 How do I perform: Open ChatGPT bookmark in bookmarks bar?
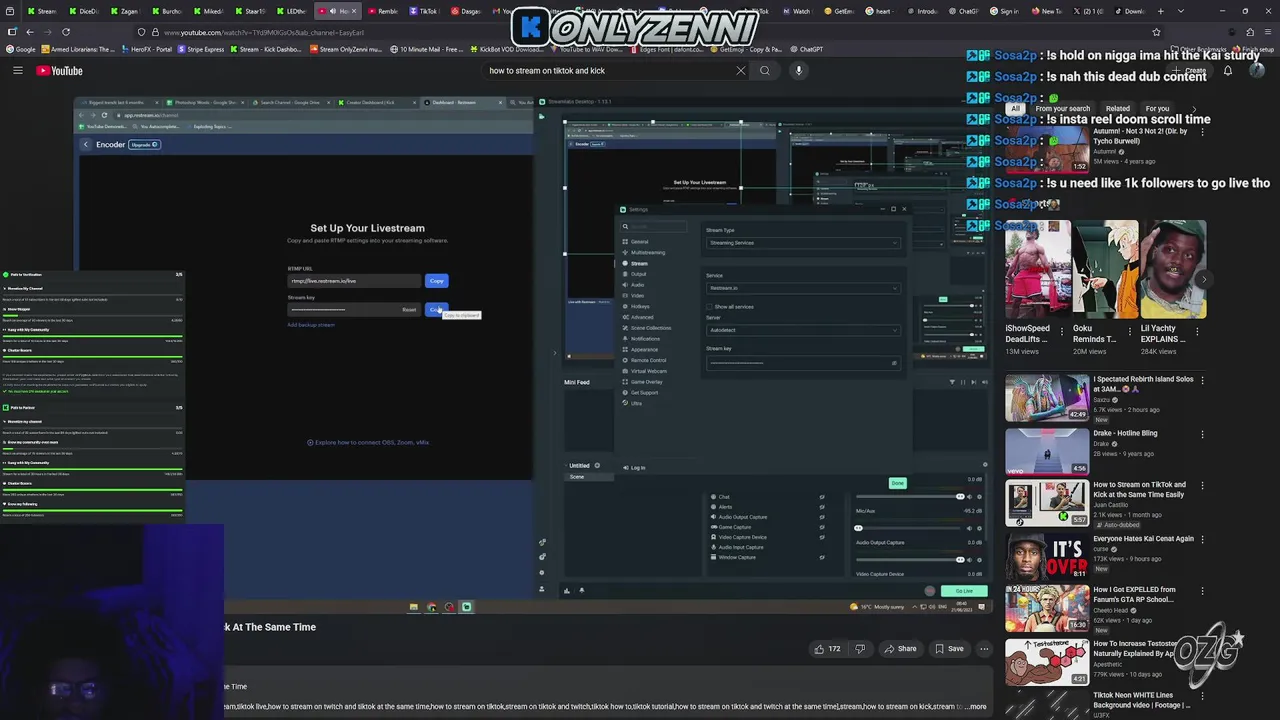click(806, 49)
